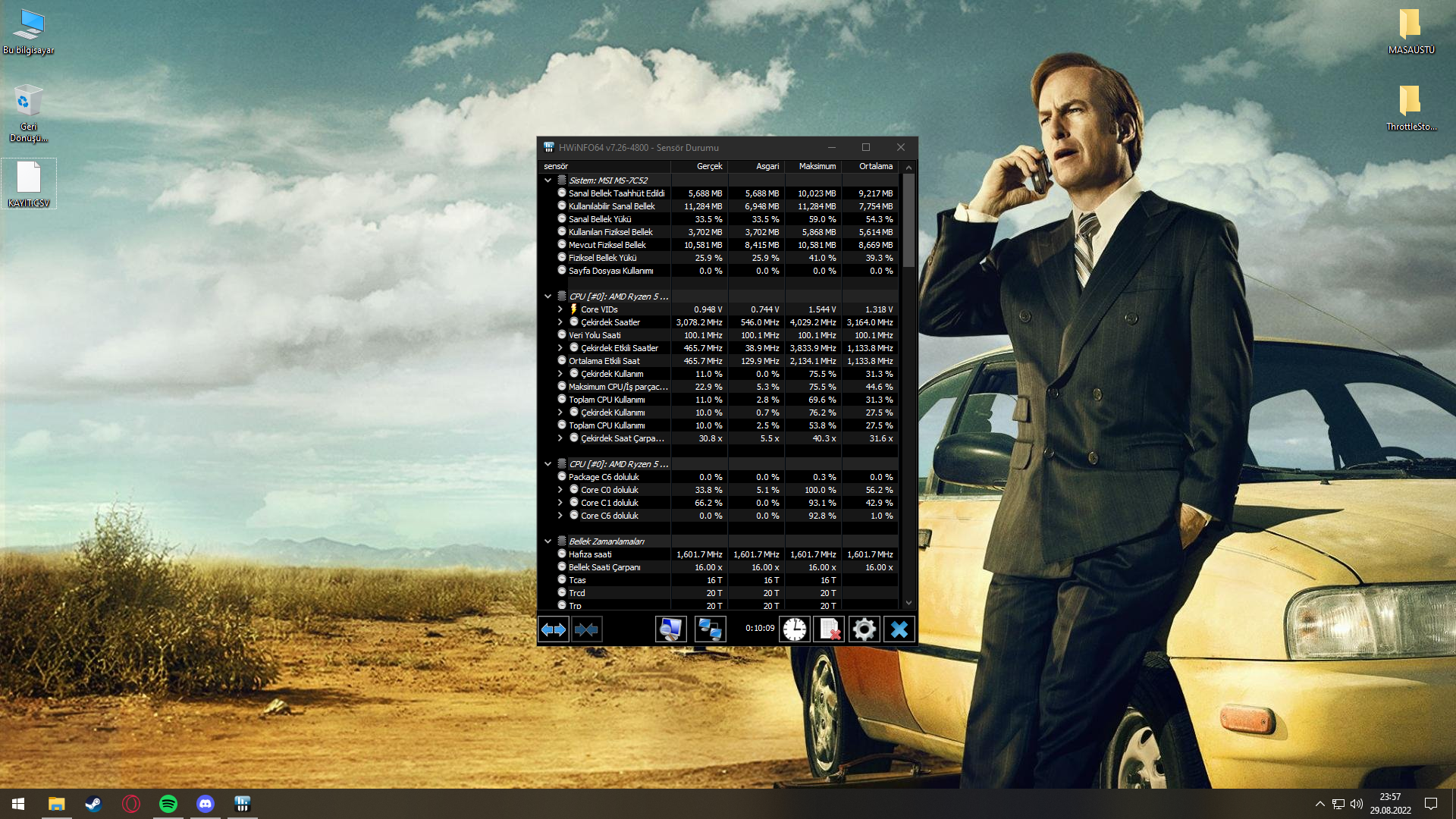Collapse the Bellek Zamanlamaları section

[548, 541]
